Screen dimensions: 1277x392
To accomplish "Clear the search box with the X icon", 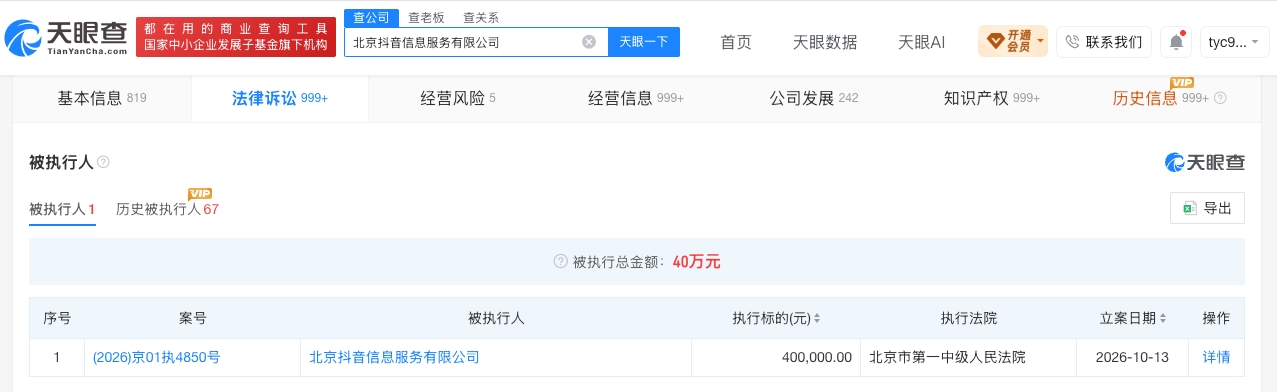I will 589,42.
